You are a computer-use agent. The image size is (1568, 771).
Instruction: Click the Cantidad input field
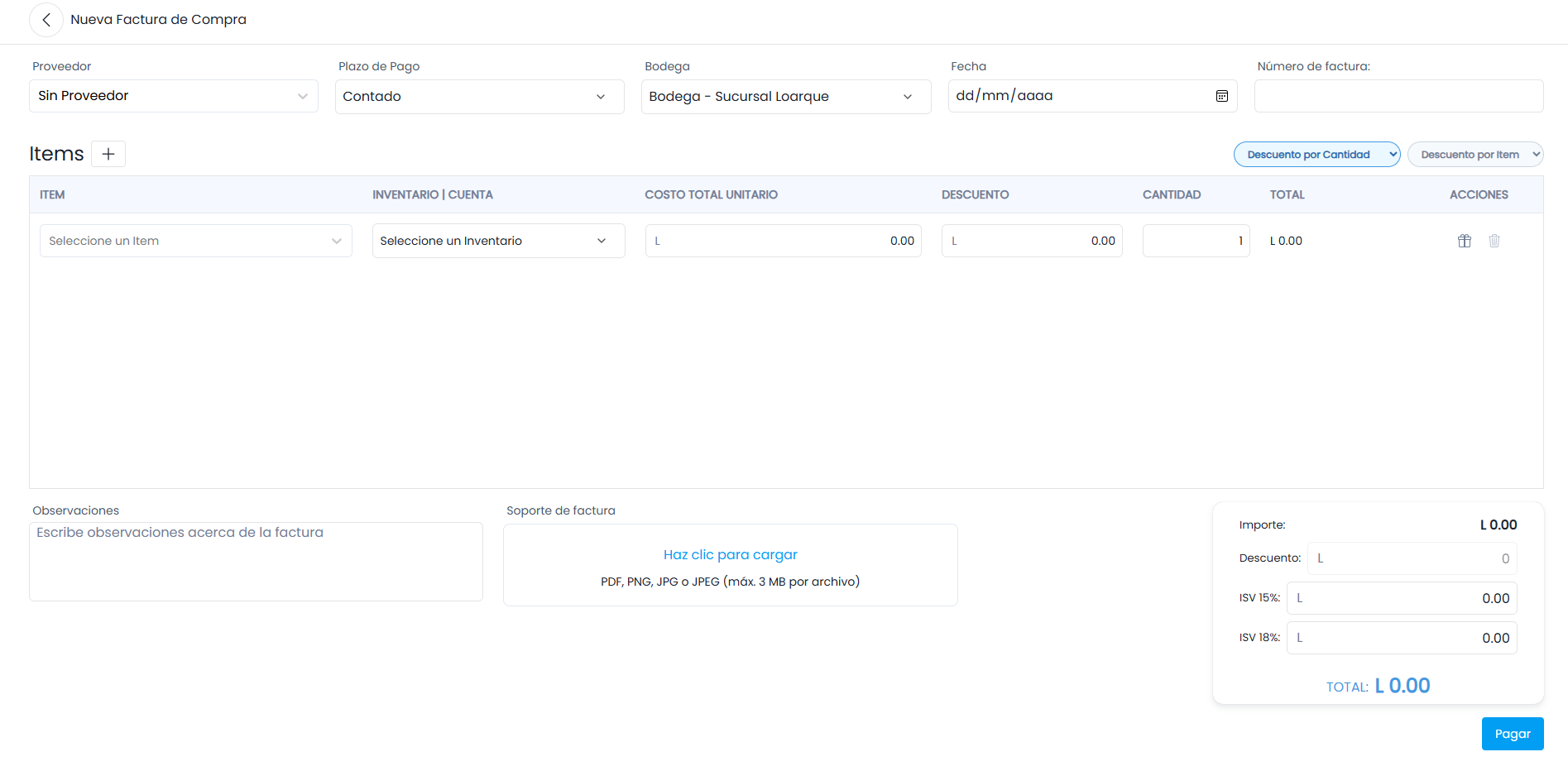point(1196,241)
